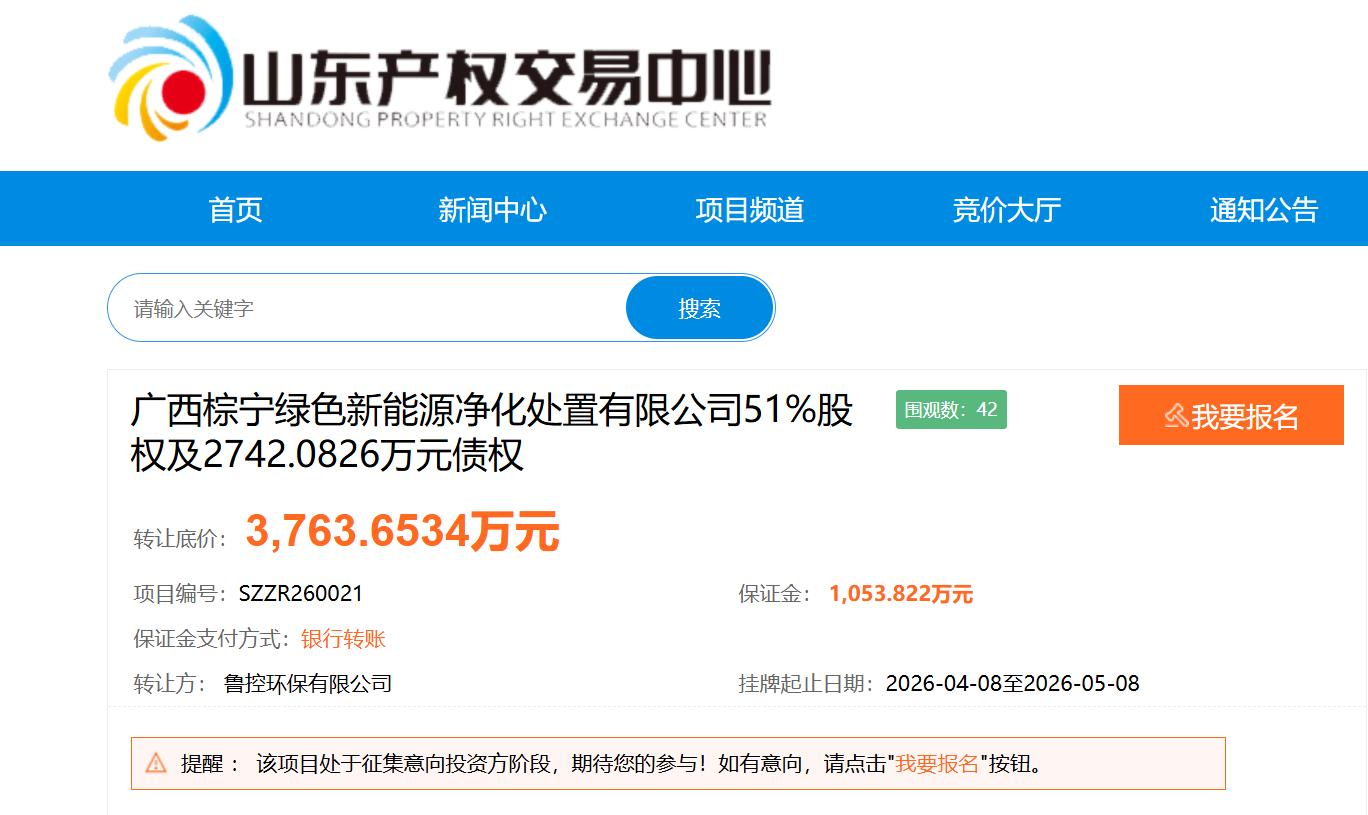The height and width of the screenshot is (815, 1368).
Task: Focus the 请输入关键字 search field
Action: pyautogui.click(x=370, y=308)
